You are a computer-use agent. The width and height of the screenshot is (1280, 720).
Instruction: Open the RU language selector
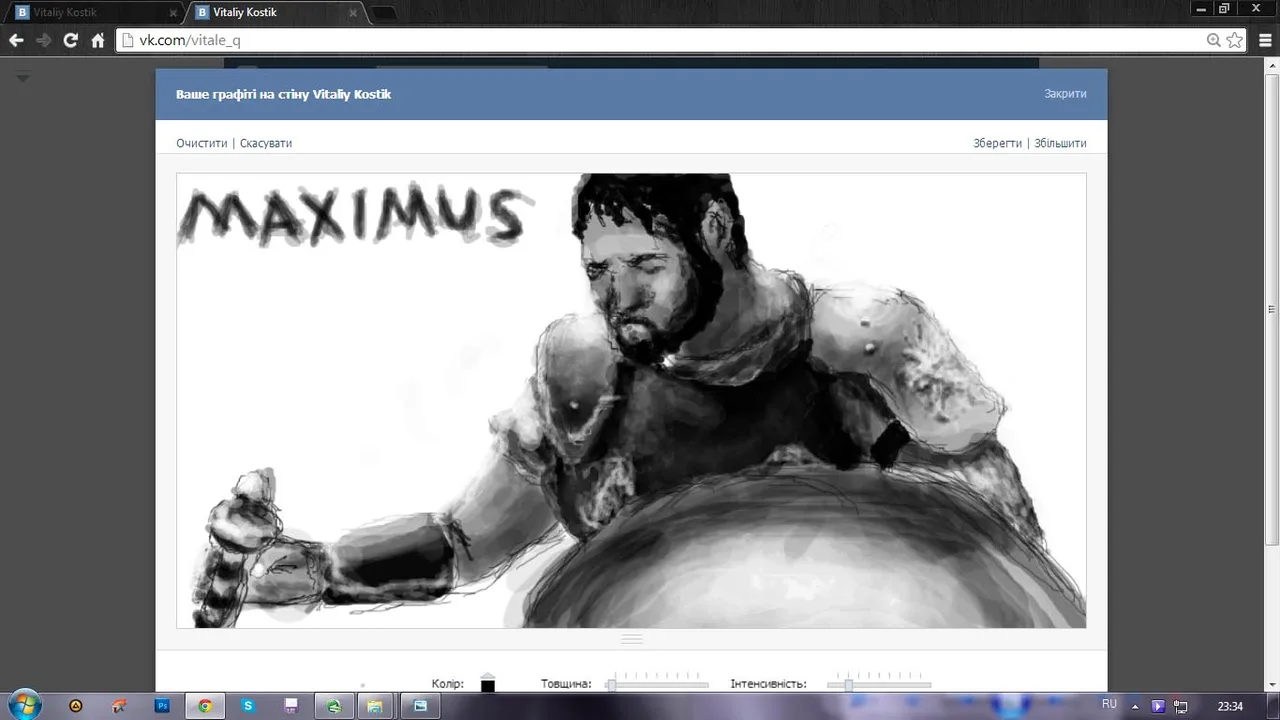(x=1109, y=705)
